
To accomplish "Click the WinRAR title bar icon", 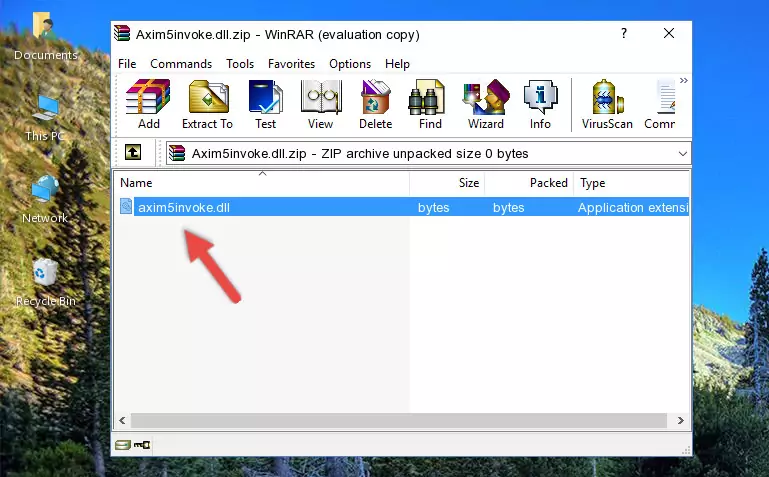I will click(x=122, y=33).
